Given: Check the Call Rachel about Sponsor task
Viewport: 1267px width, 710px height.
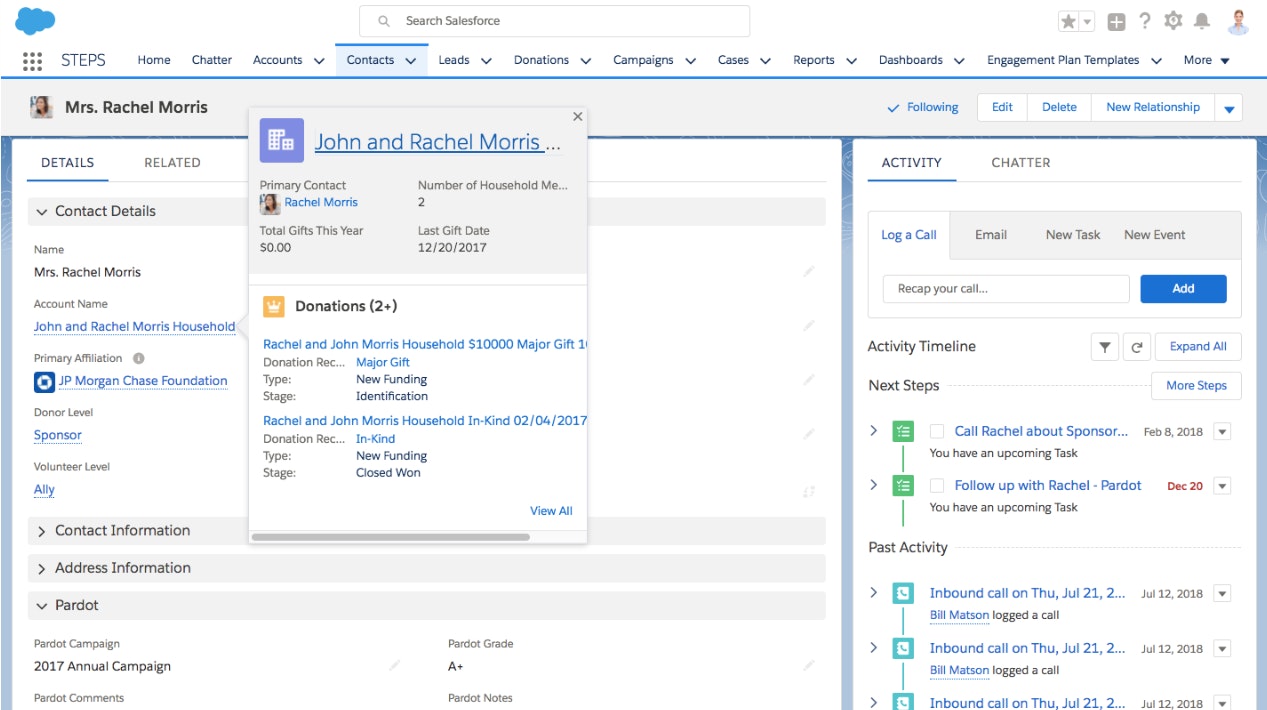Looking at the screenshot, I should pyautogui.click(x=937, y=432).
